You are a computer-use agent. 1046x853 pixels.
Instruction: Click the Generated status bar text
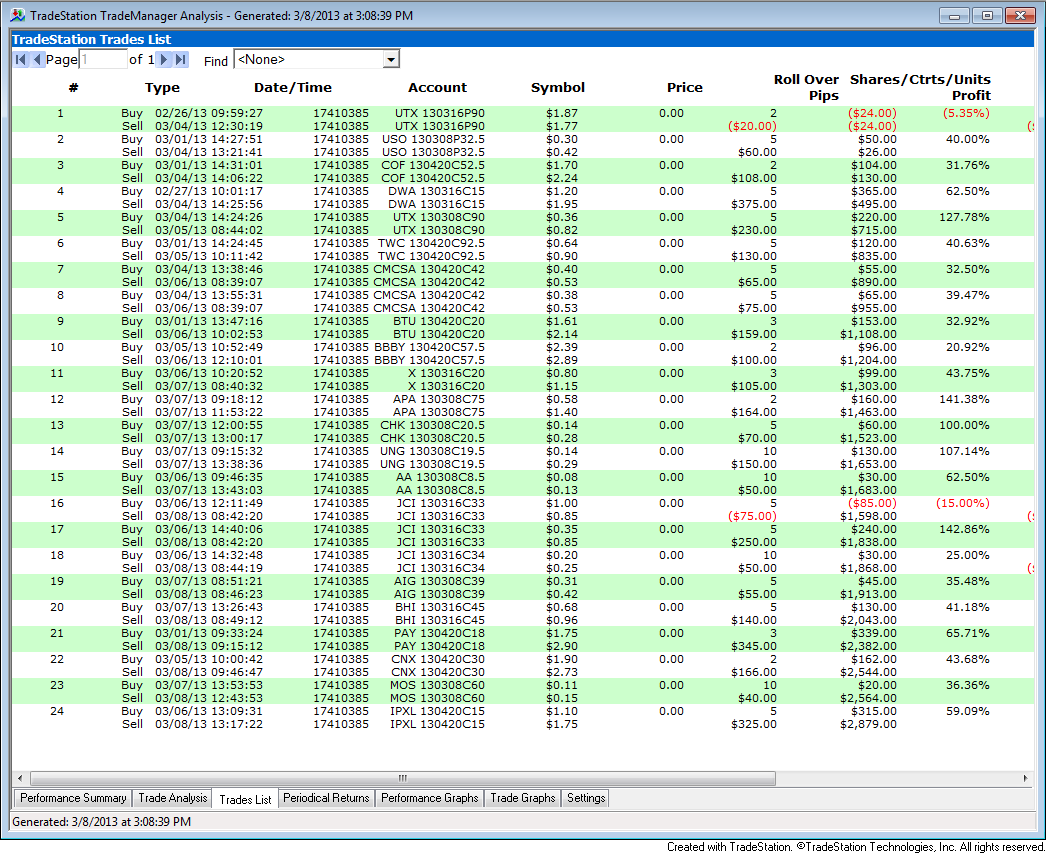(x=101, y=822)
